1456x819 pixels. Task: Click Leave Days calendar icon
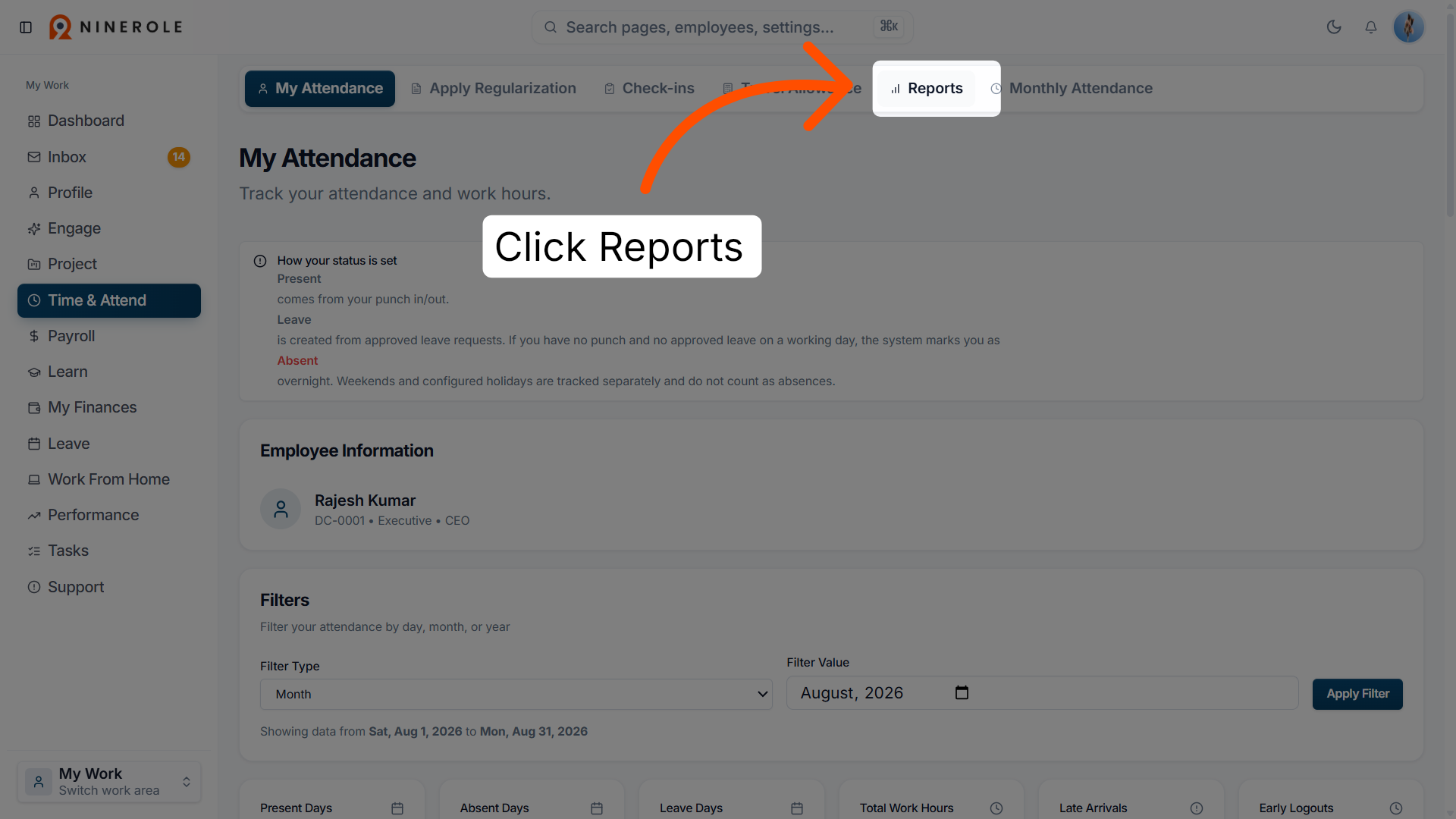797,808
